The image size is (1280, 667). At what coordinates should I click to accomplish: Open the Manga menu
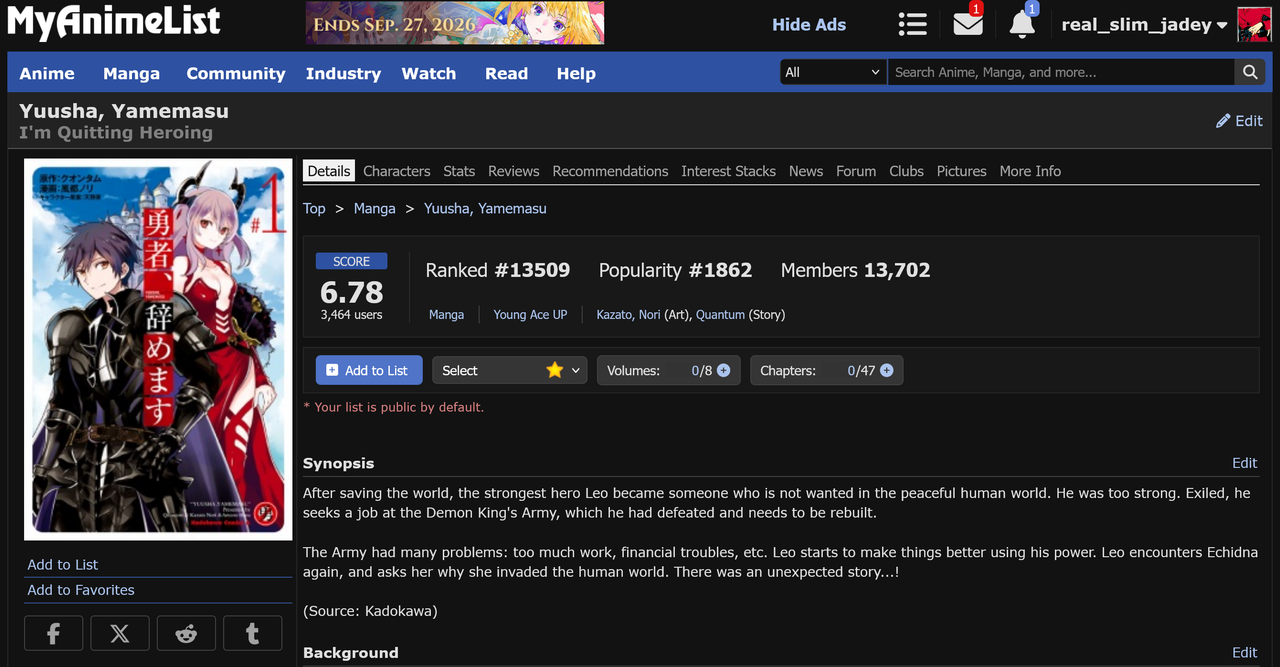click(131, 73)
